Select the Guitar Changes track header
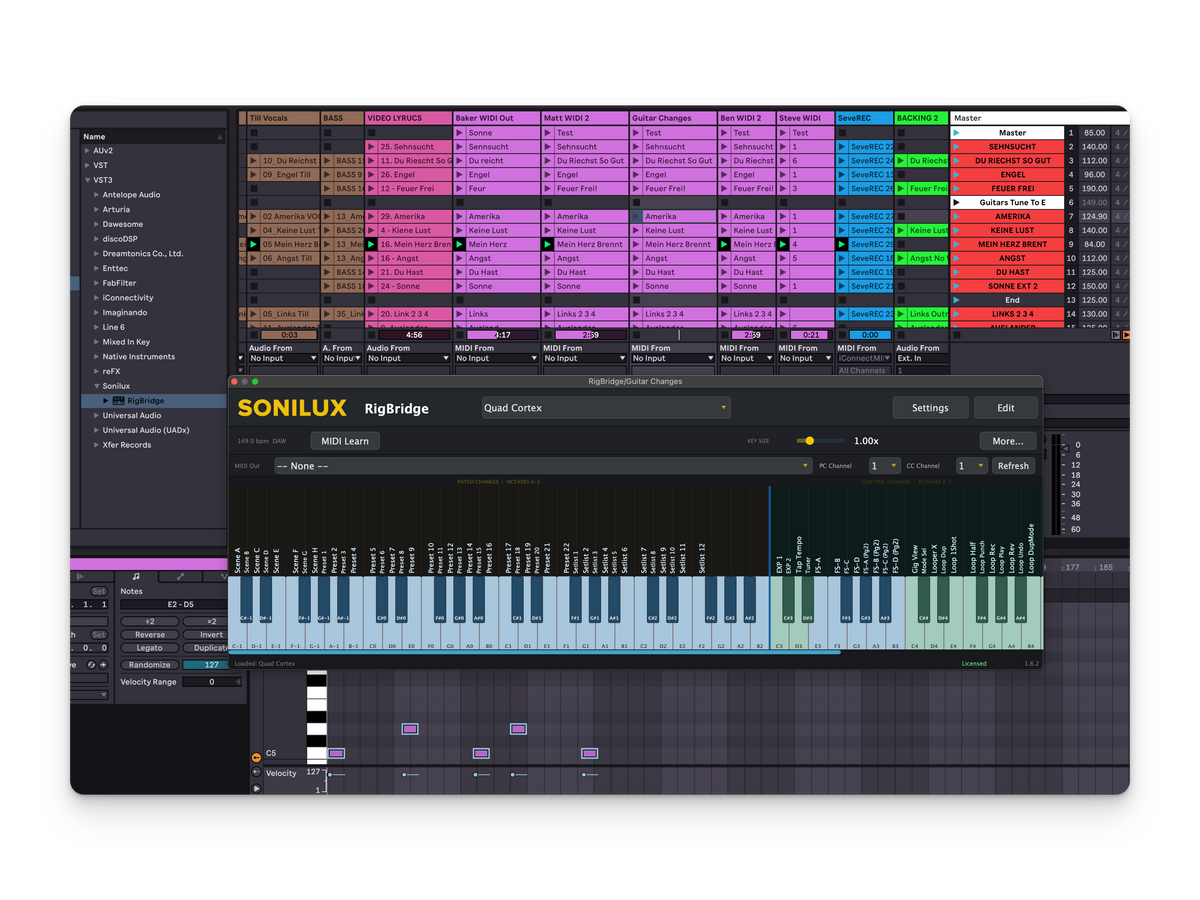Viewport: 1200px width, 900px height. tap(673, 118)
